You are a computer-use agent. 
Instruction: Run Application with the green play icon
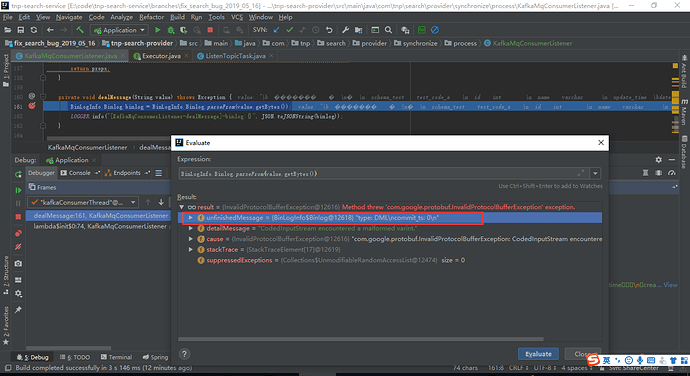[x=158, y=30]
